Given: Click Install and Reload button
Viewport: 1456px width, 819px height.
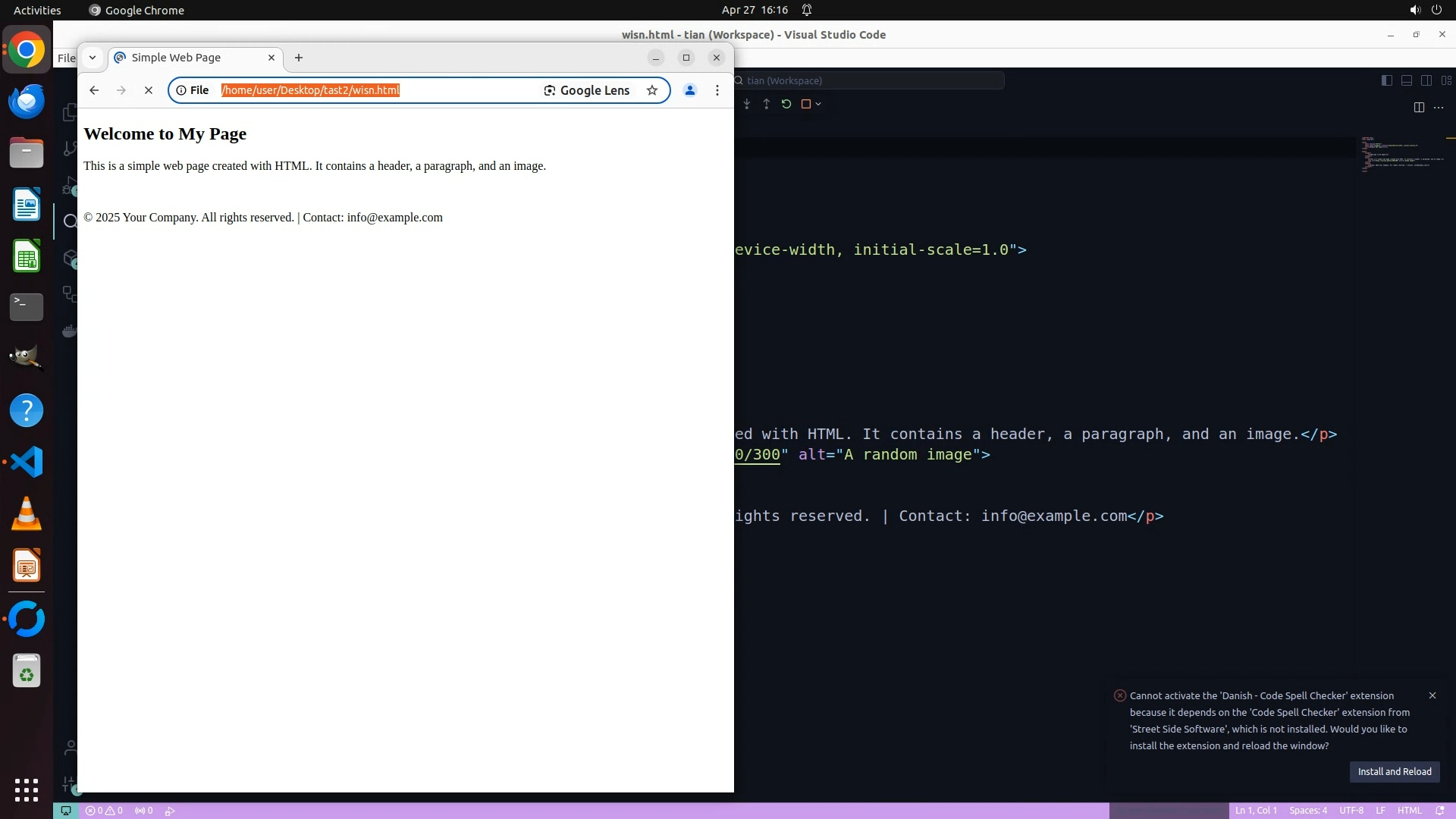Looking at the screenshot, I should pos(1394,771).
